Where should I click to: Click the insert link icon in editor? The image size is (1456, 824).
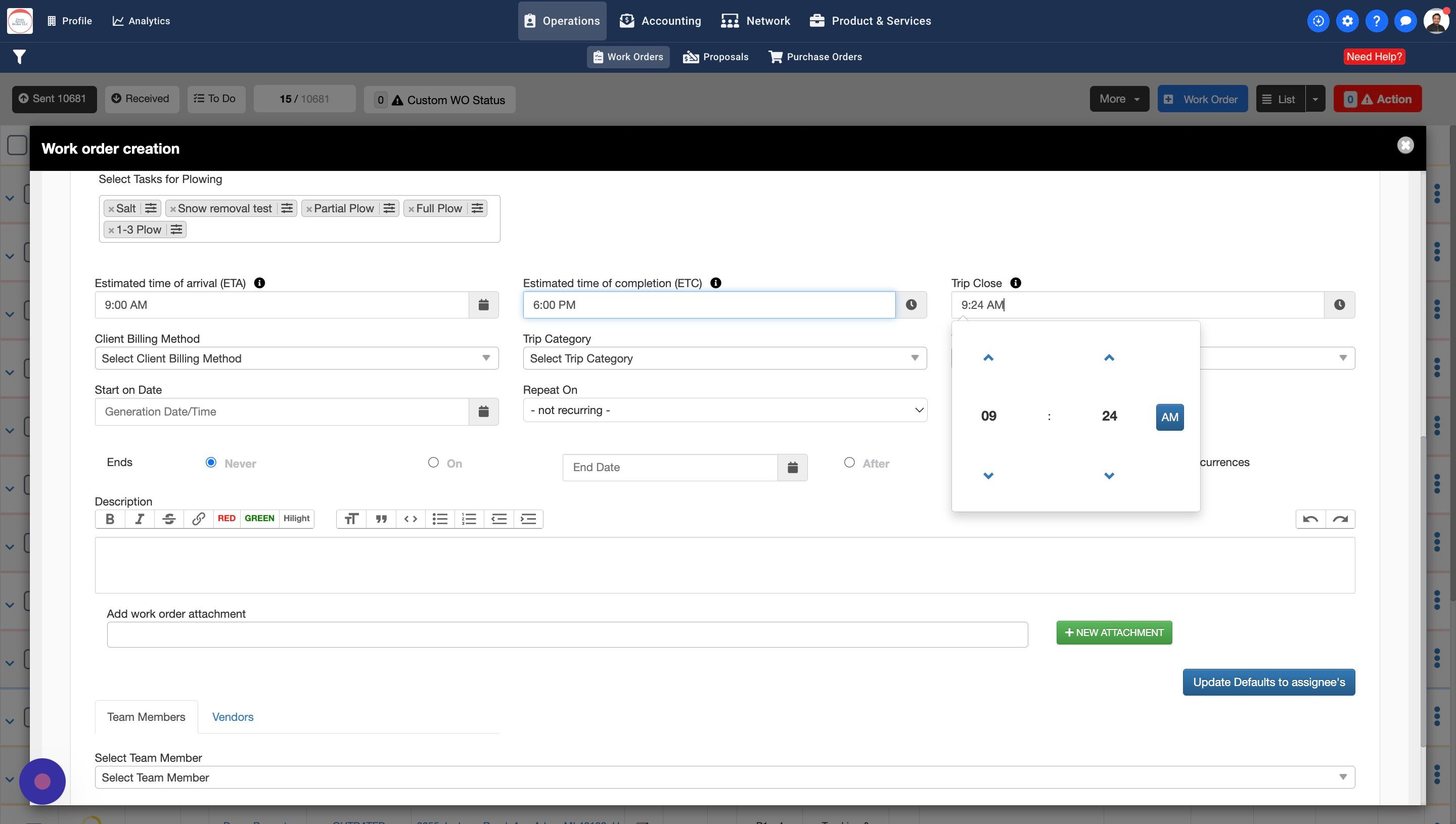pos(198,519)
